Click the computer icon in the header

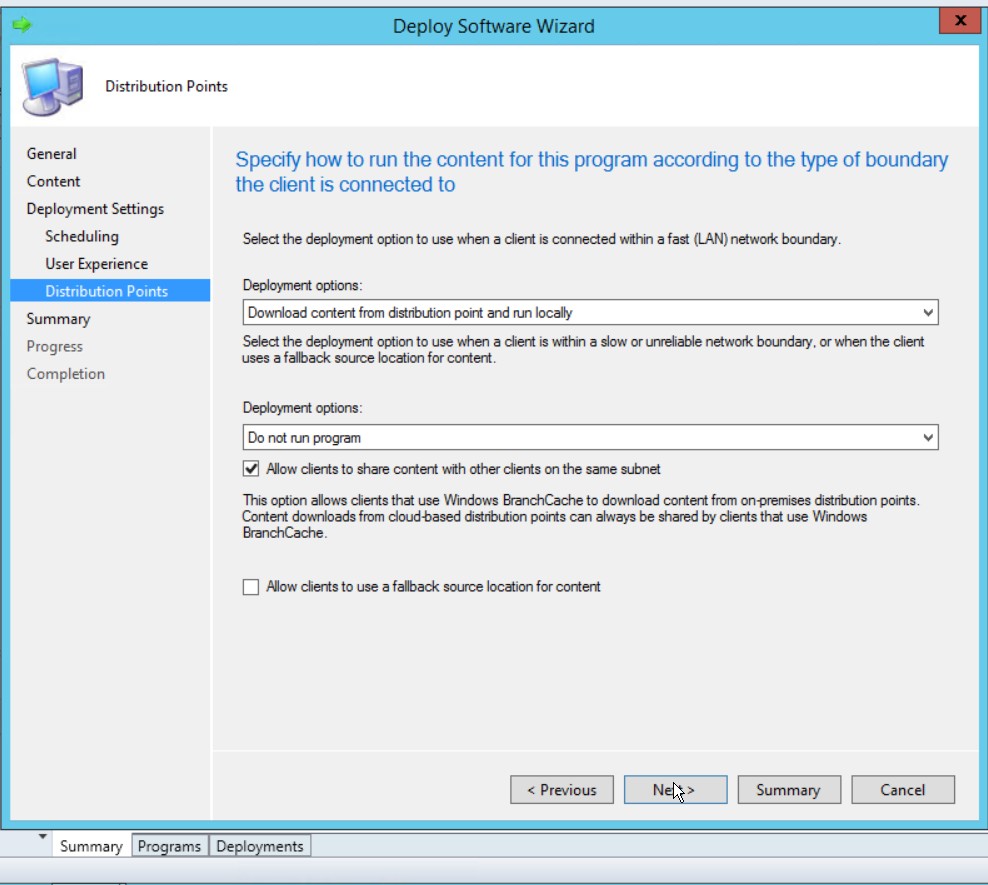tap(54, 88)
